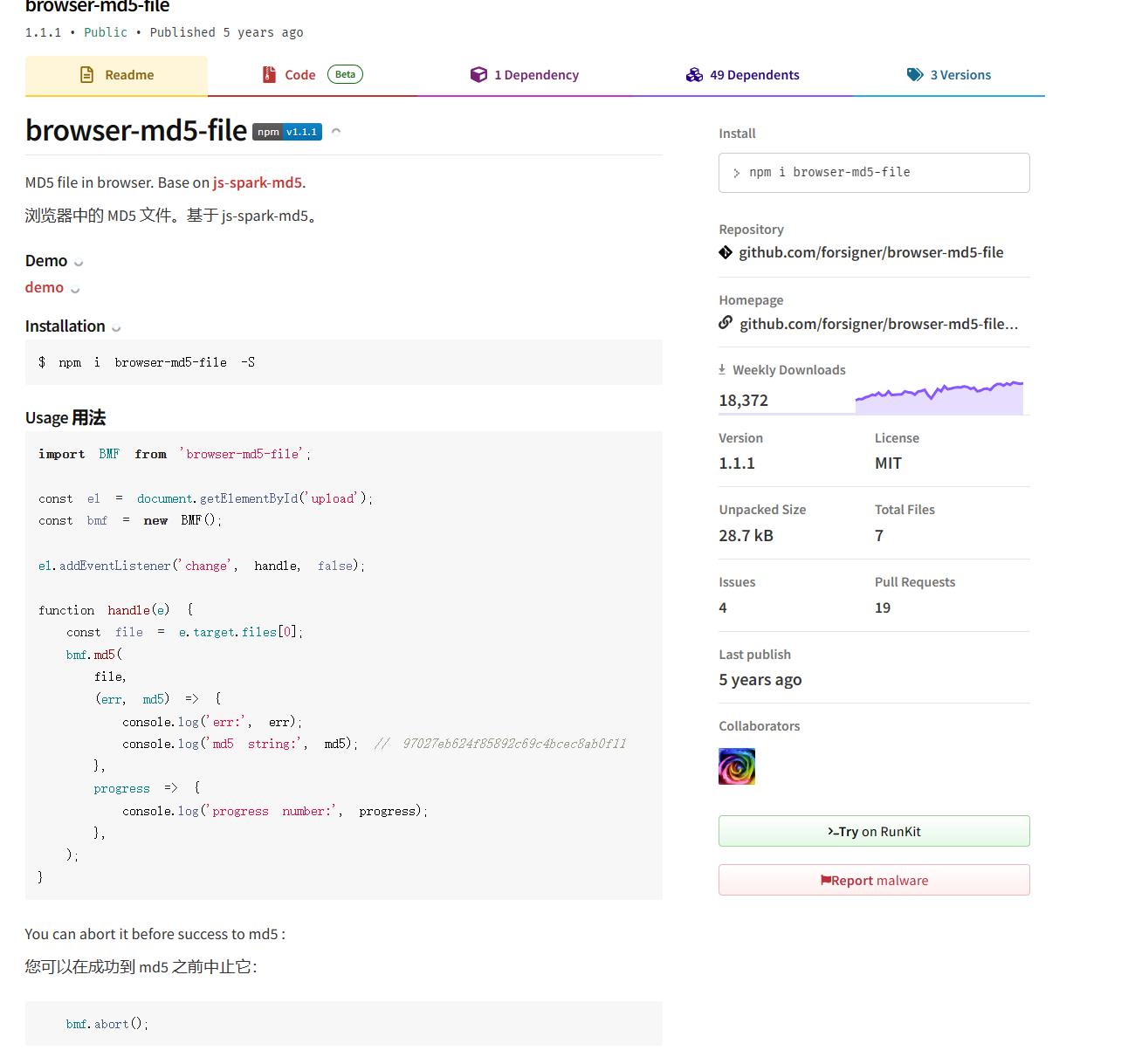The image size is (1135, 1064).
Task: Click the Dependency cube icon
Action: pyautogui.click(x=478, y=75)
